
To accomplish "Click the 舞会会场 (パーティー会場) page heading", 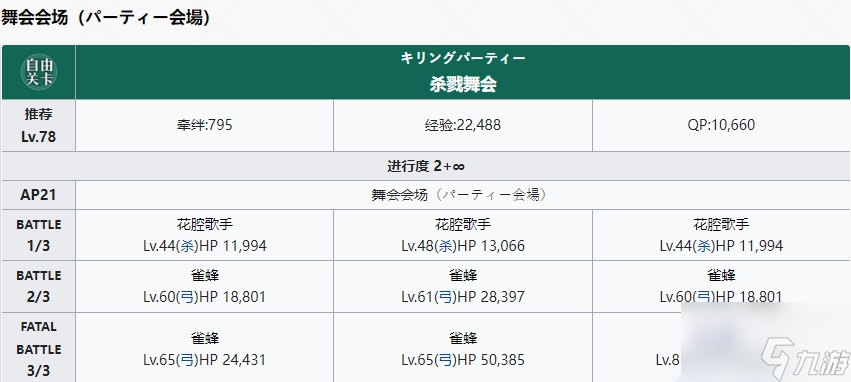I will pos(106,17).
